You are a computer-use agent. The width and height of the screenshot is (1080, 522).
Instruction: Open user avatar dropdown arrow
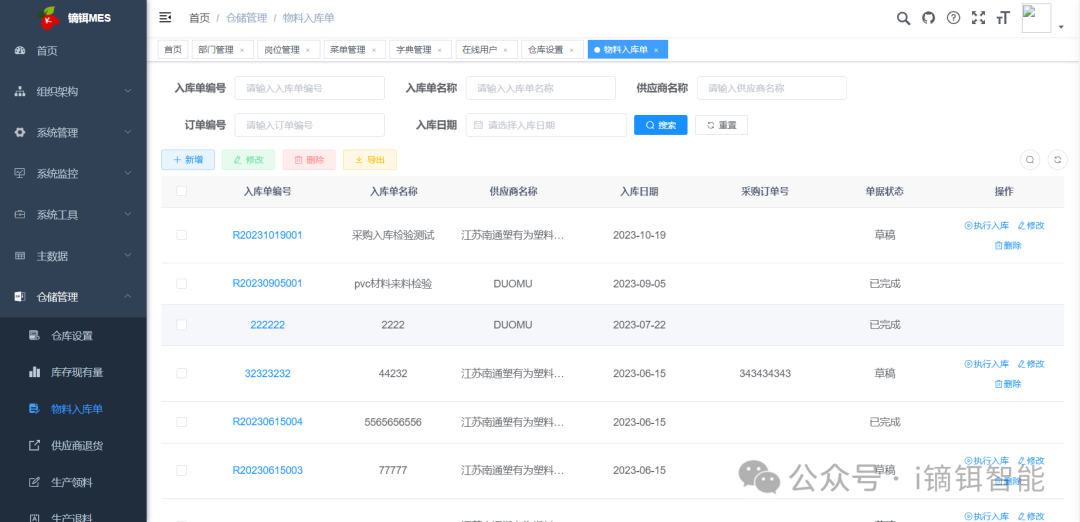pyautogui.click(x=1061, y=27)
